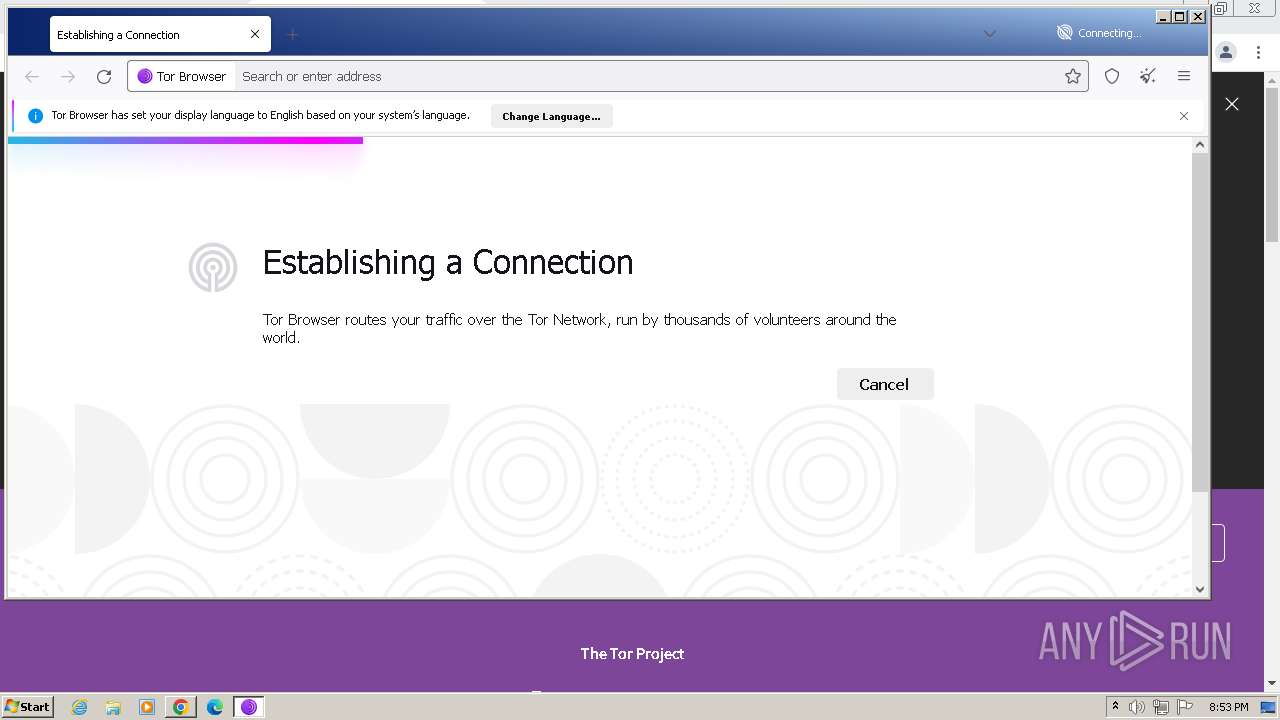Click the Tor Browser identity icon in the address bar

point(182,76)
